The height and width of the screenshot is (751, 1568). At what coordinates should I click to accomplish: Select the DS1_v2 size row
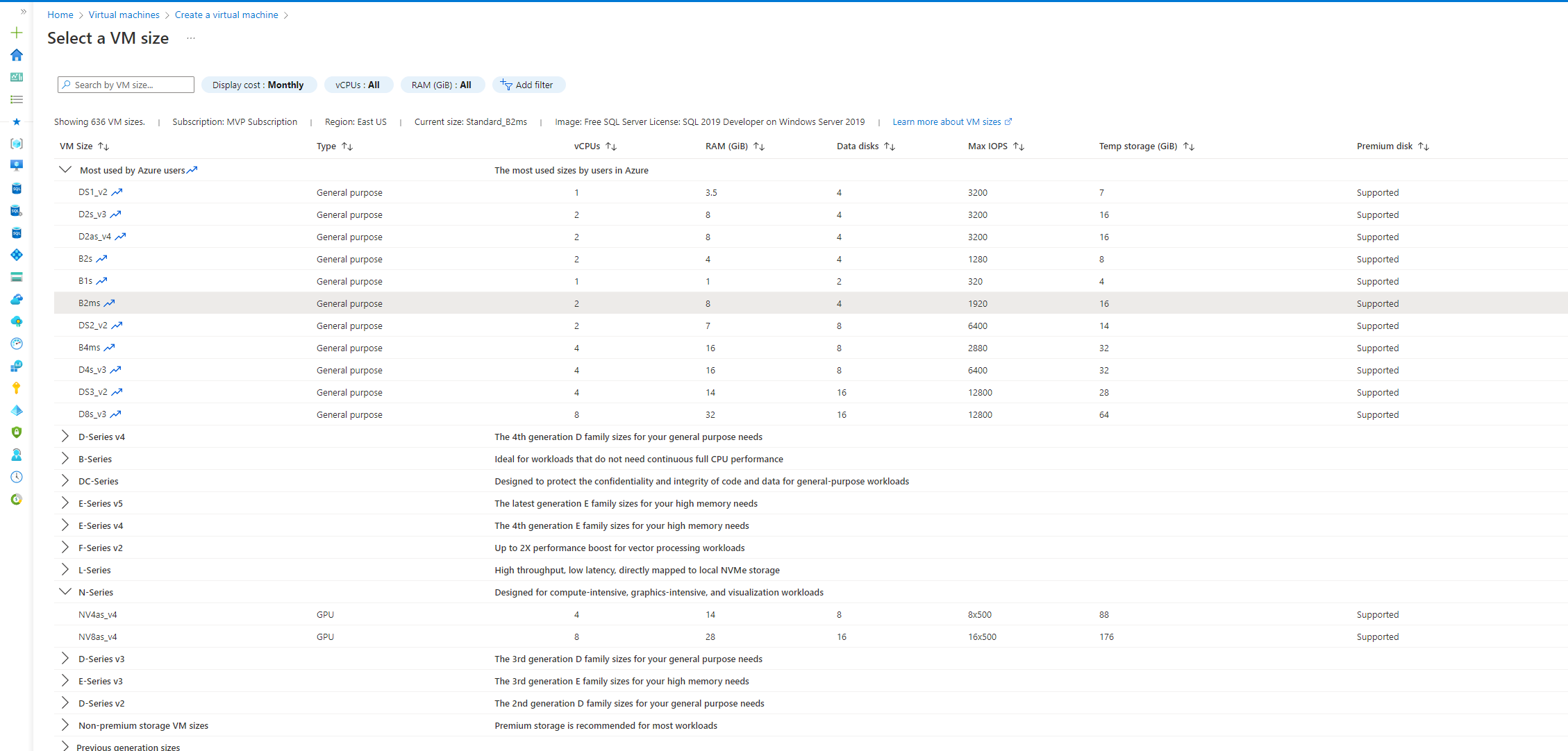810,192
